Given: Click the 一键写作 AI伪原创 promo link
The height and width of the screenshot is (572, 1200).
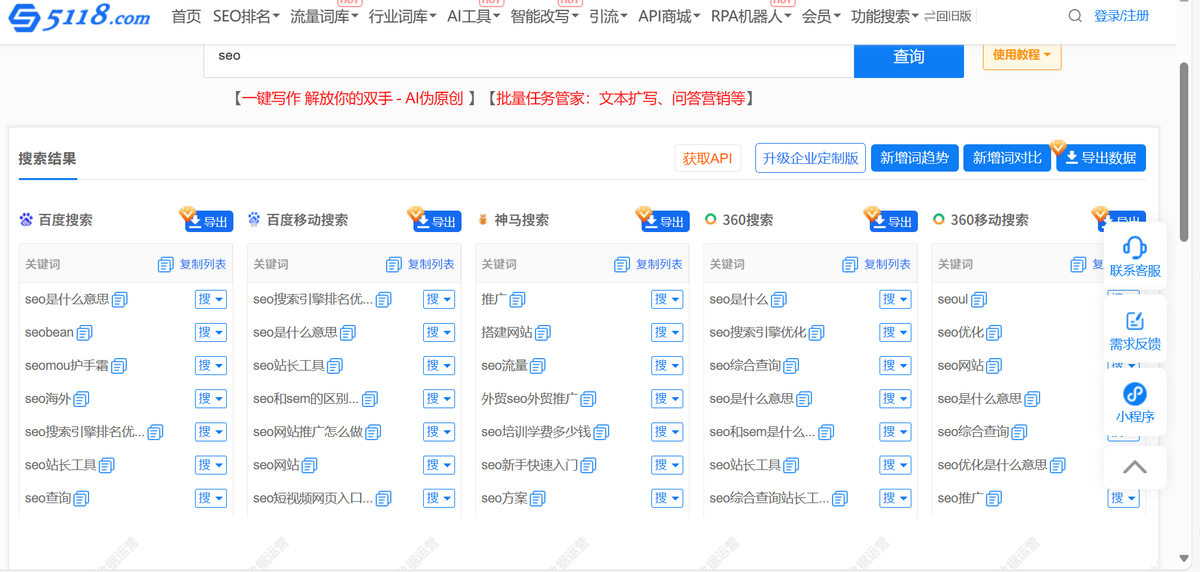Looking at the screenshot, I should (354, 98).
